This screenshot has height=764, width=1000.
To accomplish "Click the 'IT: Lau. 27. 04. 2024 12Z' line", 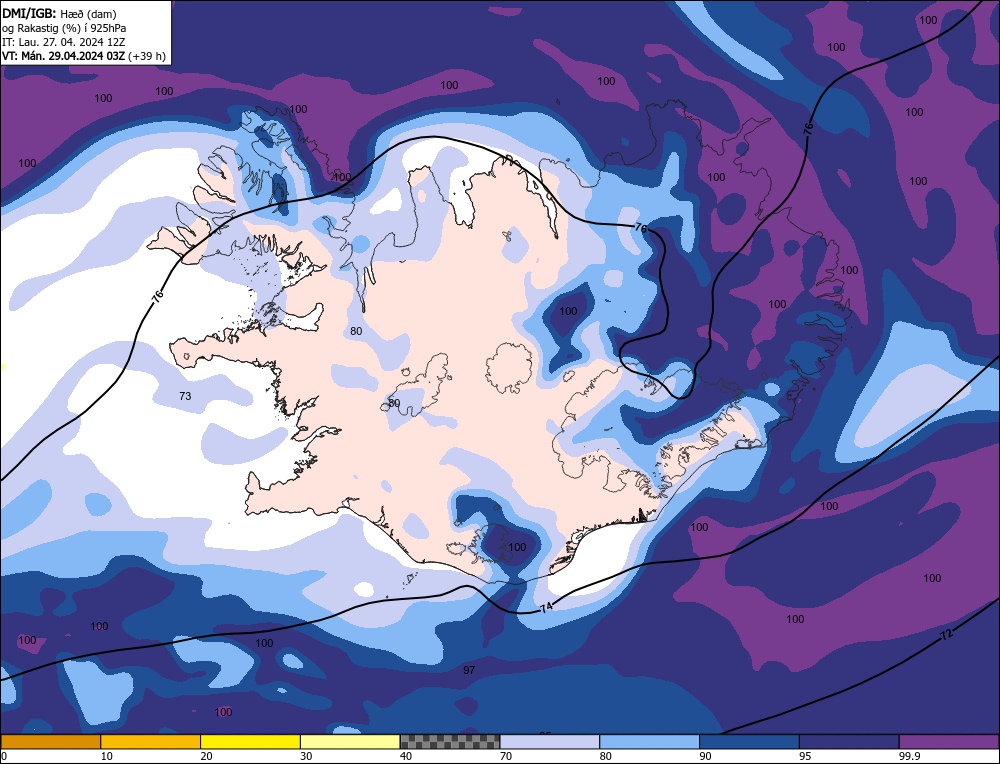I will point(64,42).
